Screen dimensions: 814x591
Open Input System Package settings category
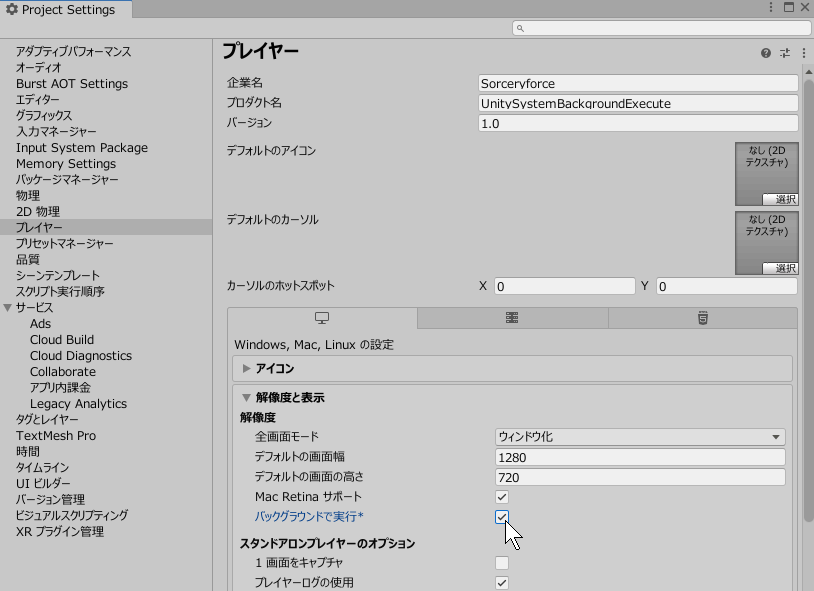click(x=81, y=148)
